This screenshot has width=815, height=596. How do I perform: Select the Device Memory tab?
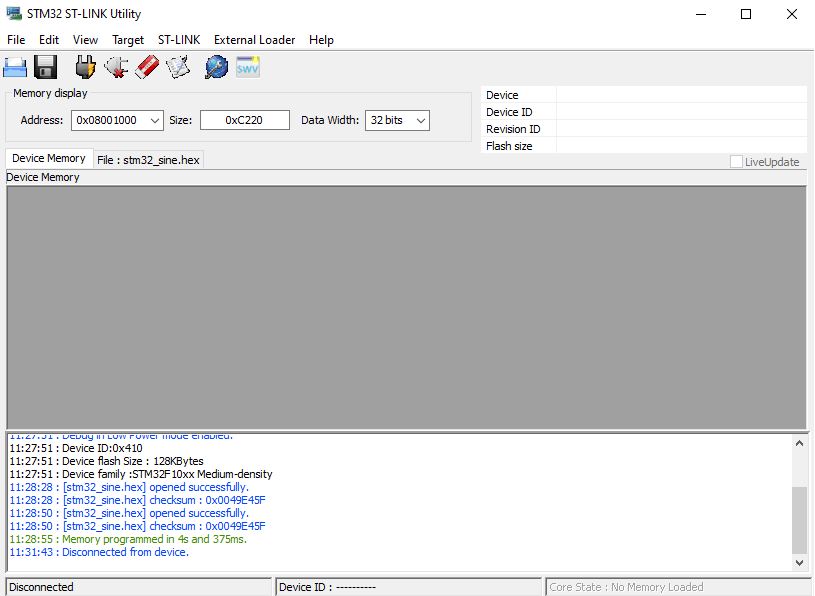point(49,158)
